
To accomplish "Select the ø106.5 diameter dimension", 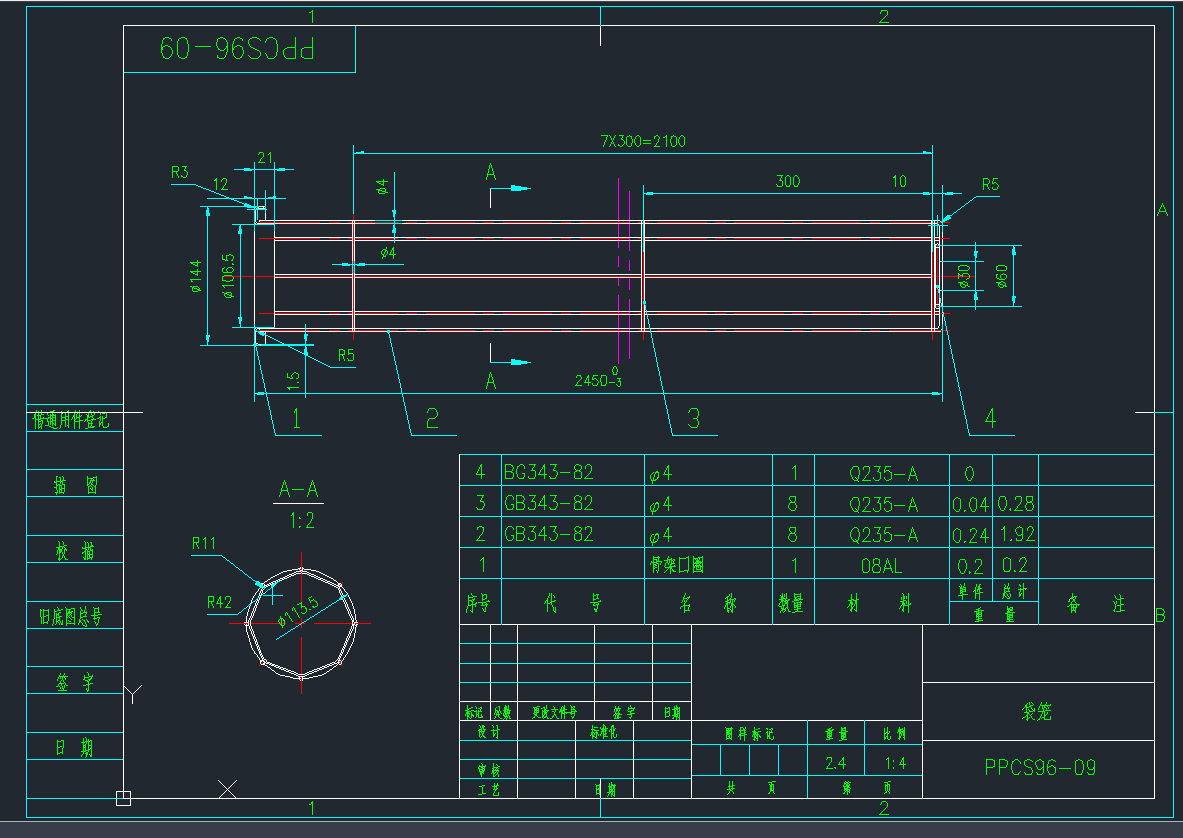I will [x=228, y=275].
